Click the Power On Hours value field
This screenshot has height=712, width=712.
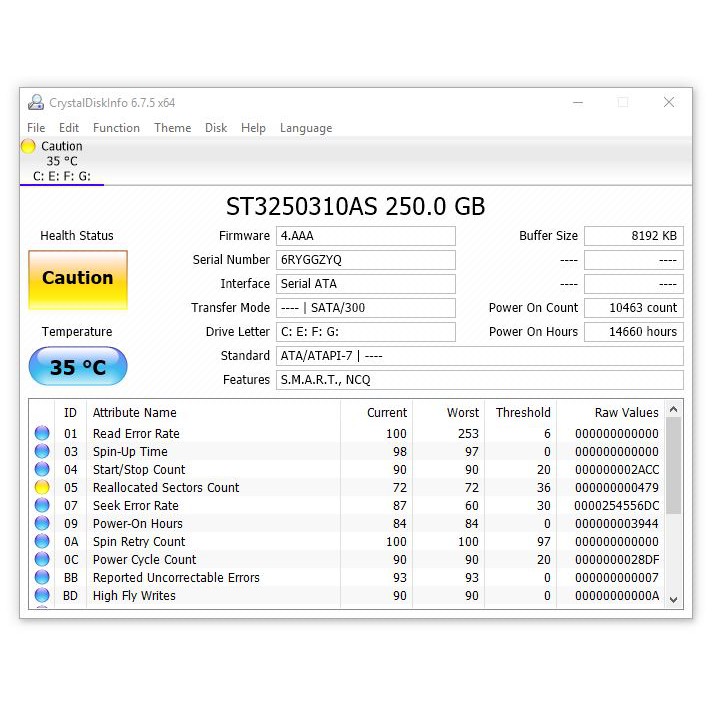click(x=633, y=332)
